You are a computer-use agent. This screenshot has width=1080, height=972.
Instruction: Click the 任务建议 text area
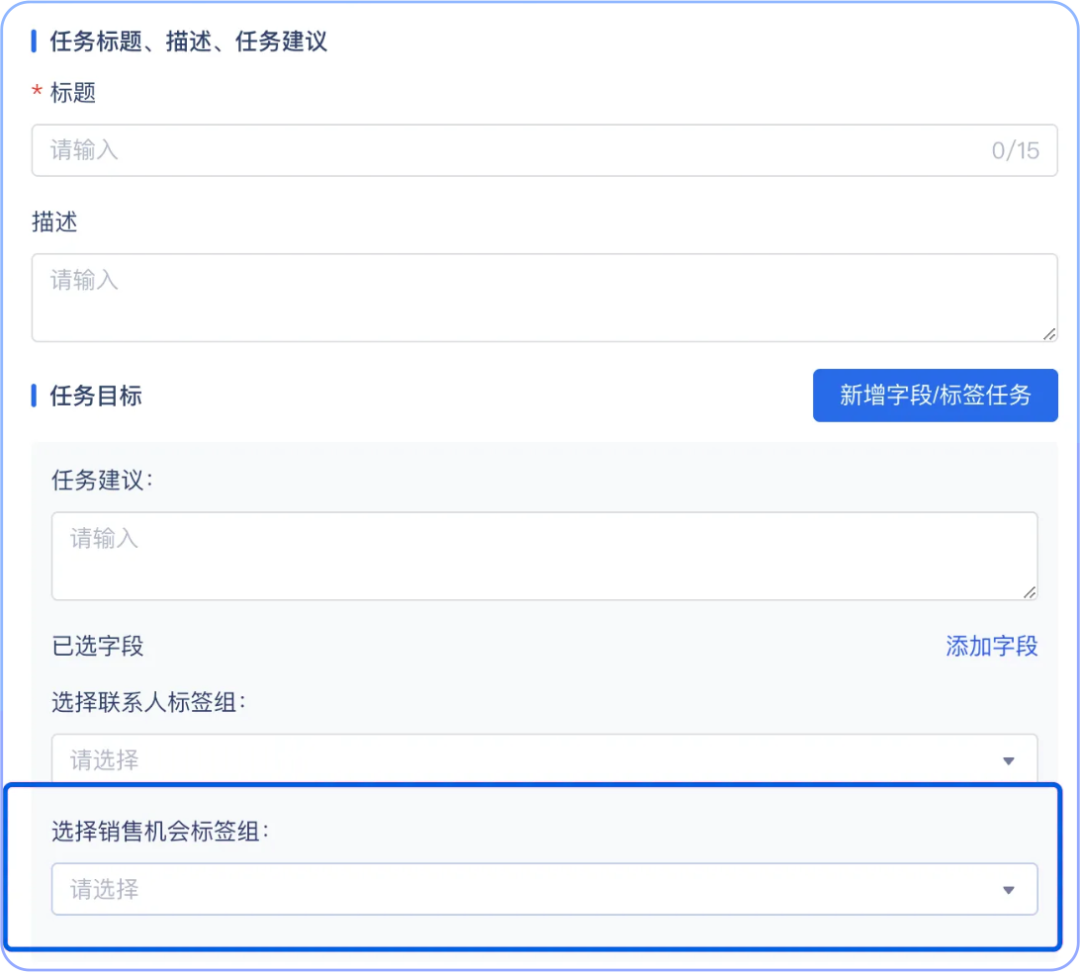pos(544,556)
